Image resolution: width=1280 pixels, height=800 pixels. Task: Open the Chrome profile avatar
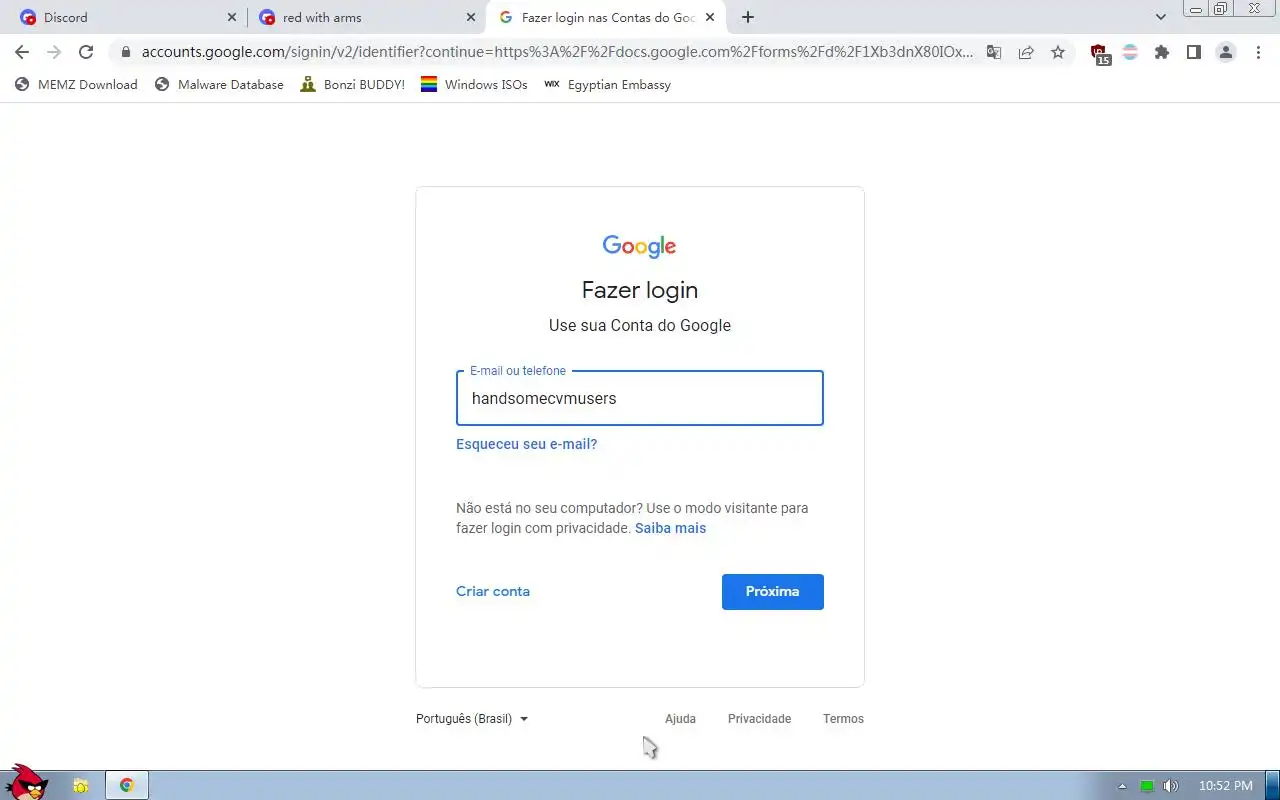[1226, 52]
